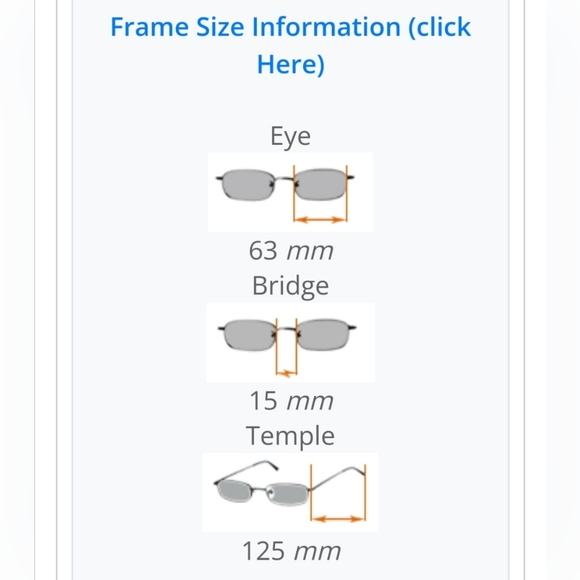Select the Temple label text
580x580 pixels.
pos(290,436)
